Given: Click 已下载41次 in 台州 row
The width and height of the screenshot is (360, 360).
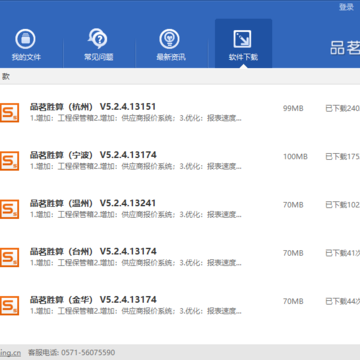Looking at the screenshot, I should 343,253.
